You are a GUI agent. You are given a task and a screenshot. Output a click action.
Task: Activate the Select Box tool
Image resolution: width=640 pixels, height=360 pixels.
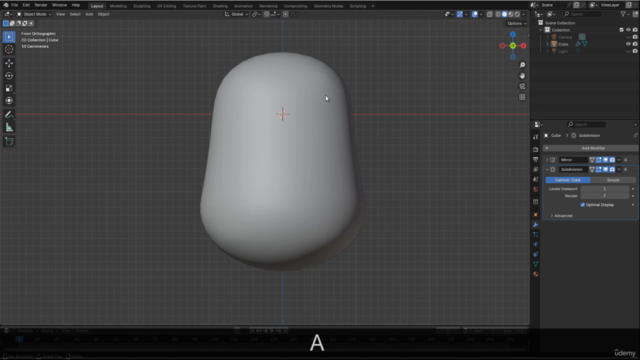click(9, 37)
